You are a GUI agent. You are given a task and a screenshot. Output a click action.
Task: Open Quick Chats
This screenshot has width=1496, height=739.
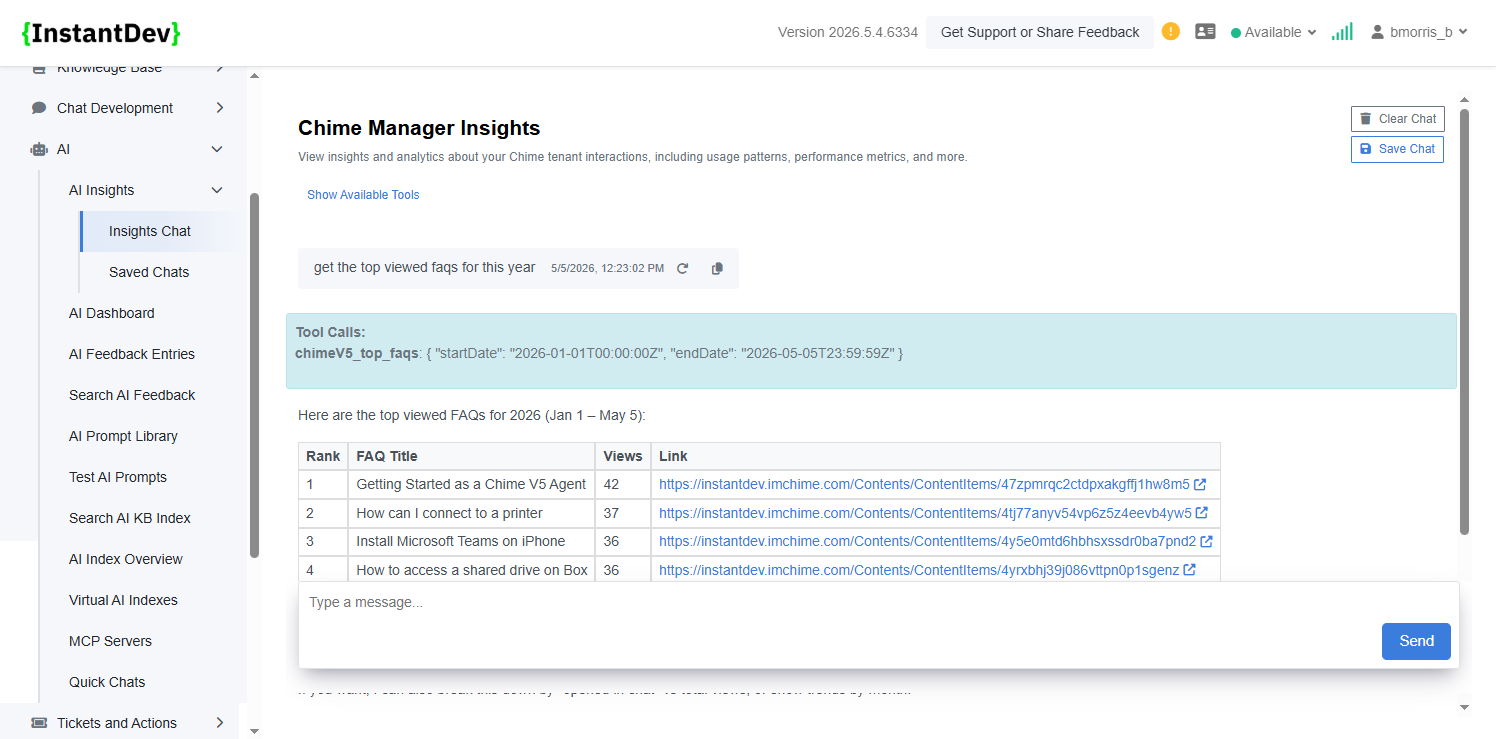click(x=107, y=682)
